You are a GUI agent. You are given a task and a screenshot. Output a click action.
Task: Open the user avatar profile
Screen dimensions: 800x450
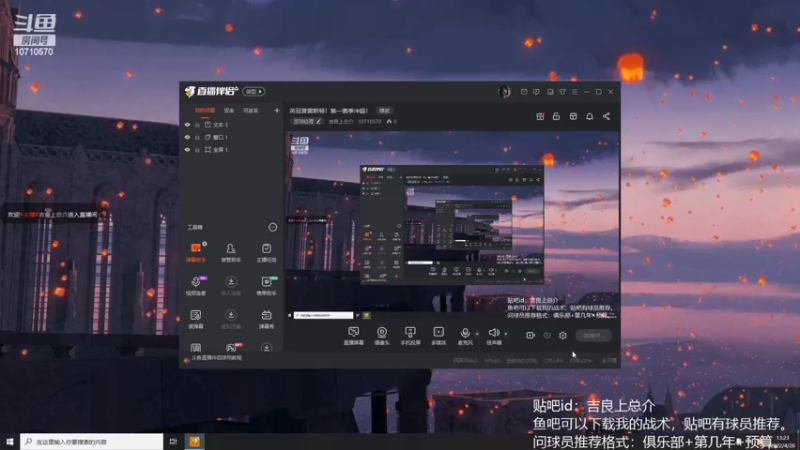tap(504, 92)
